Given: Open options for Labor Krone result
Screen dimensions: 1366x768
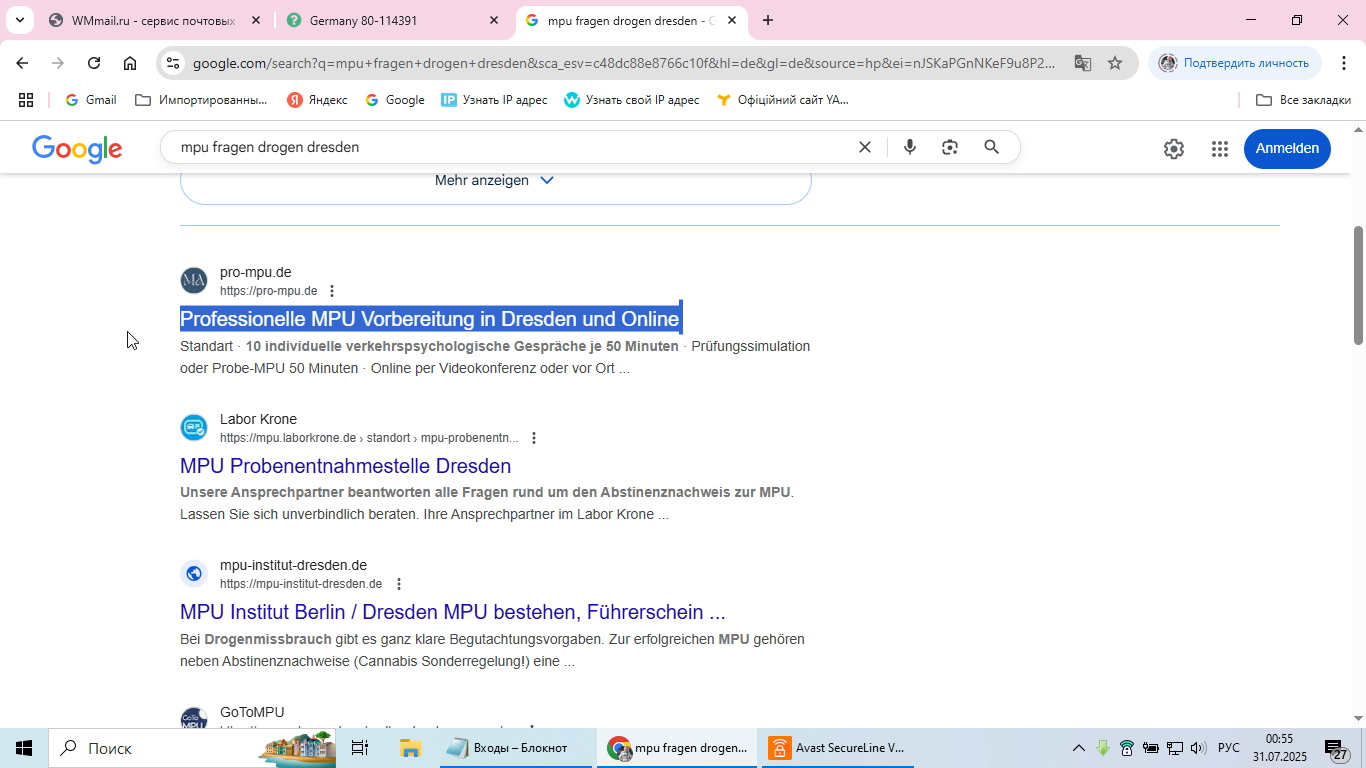Looking at the screenshot, I should coord(534,438).
